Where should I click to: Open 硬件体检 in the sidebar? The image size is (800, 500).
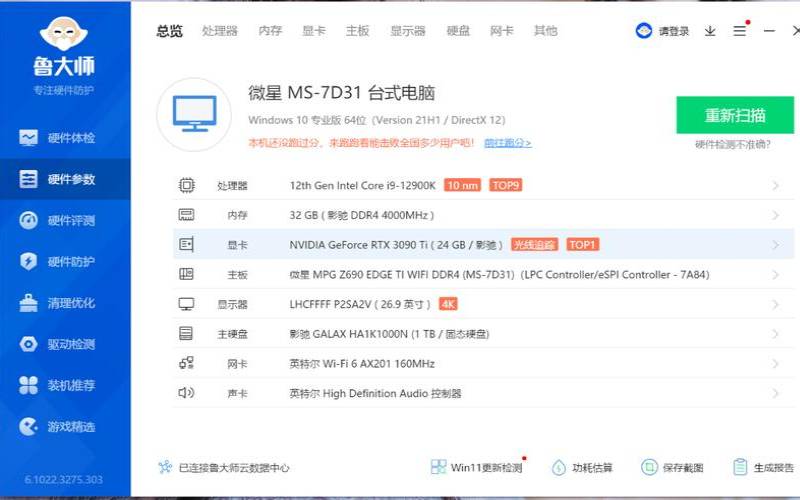(x=65, y=138)
